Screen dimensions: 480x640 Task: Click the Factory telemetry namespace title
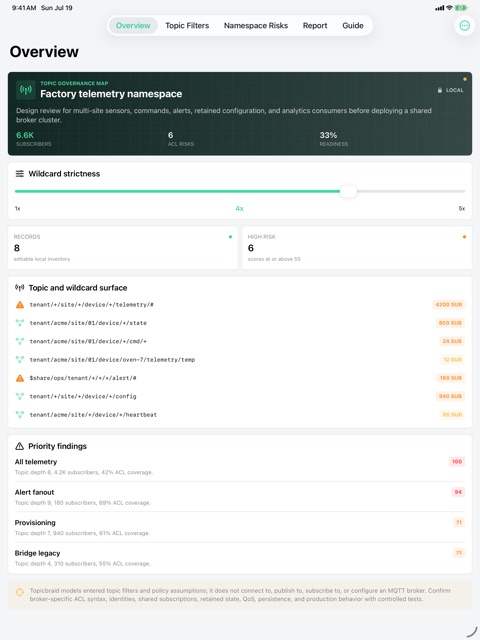tap(111, 94)
